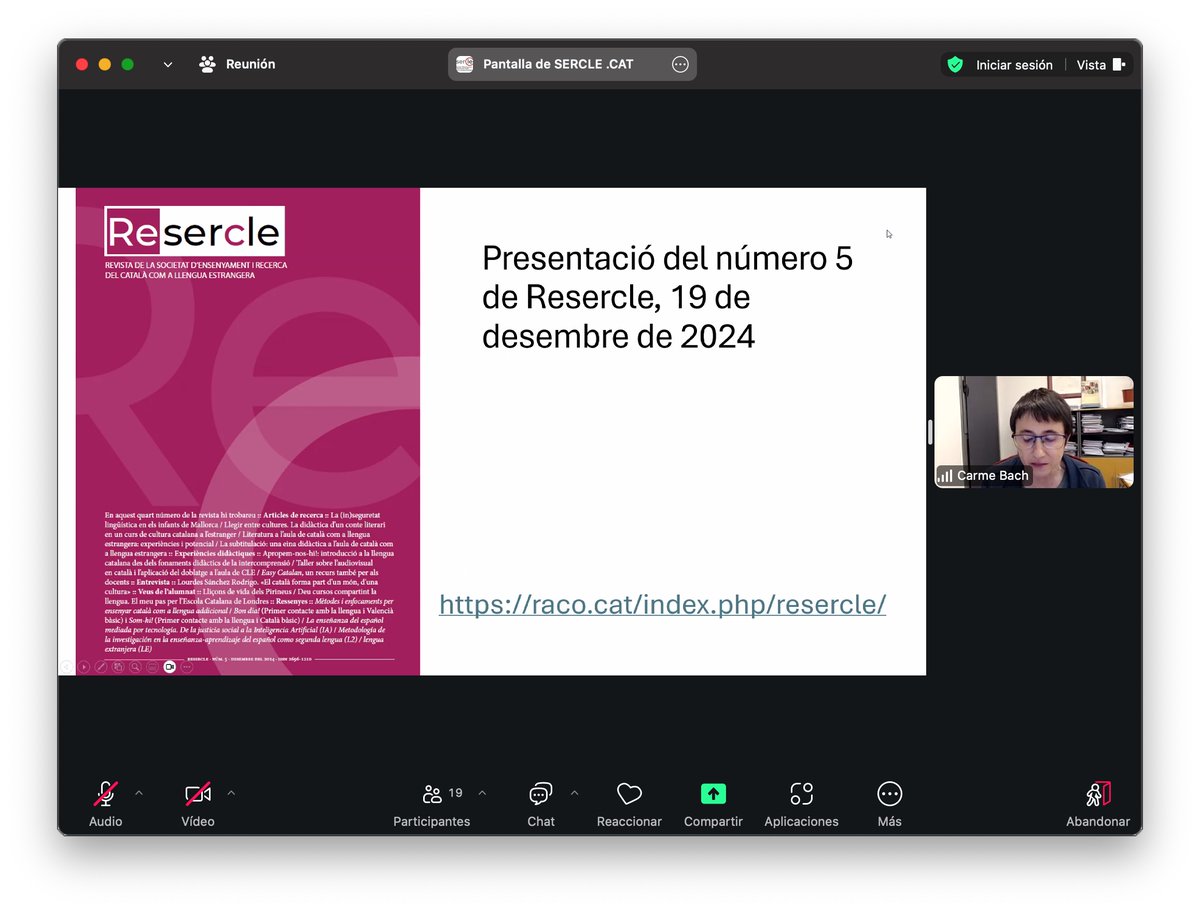Open the Vista menu

click(1095, 64)
